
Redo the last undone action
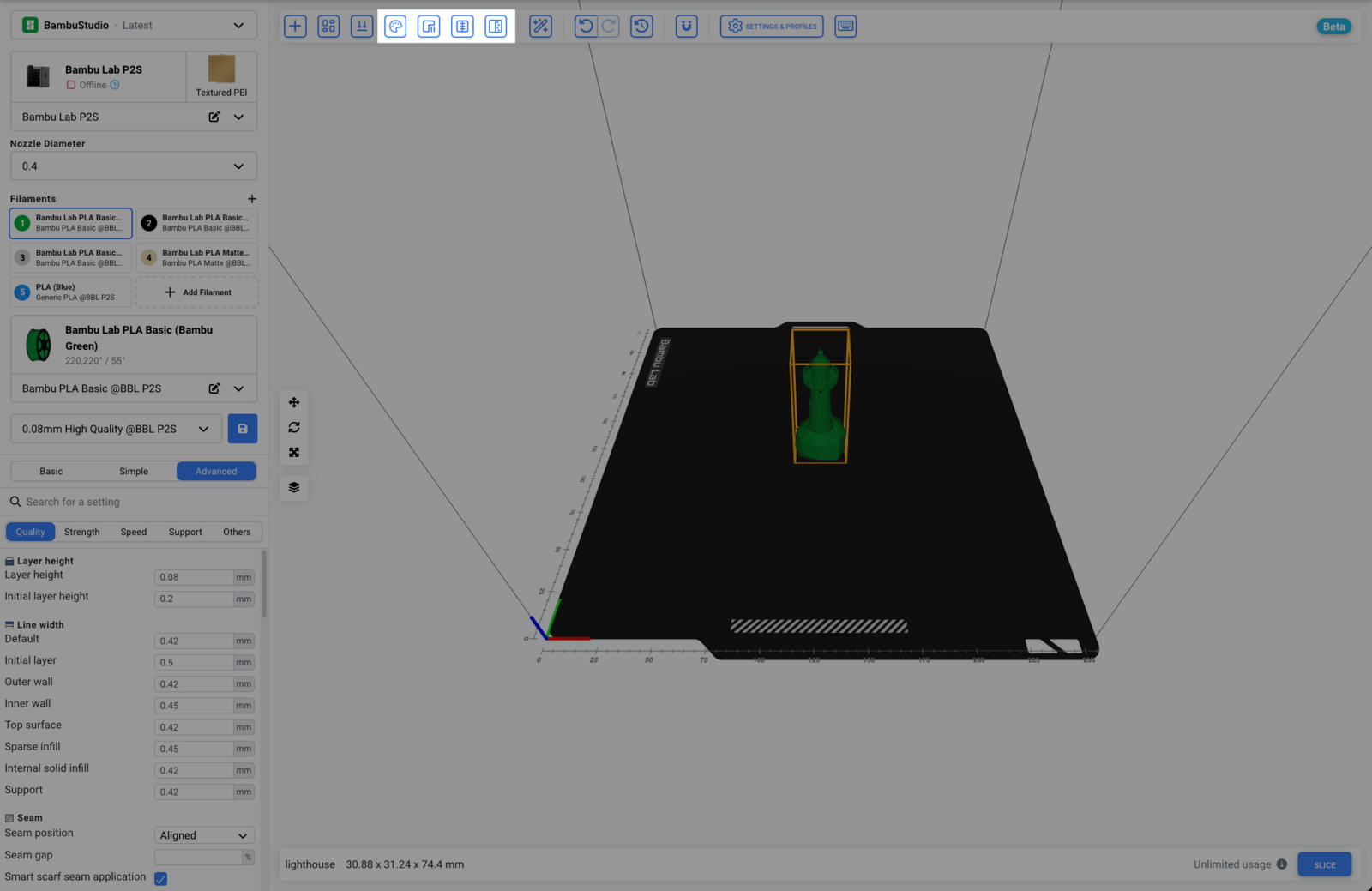point(609,27)
